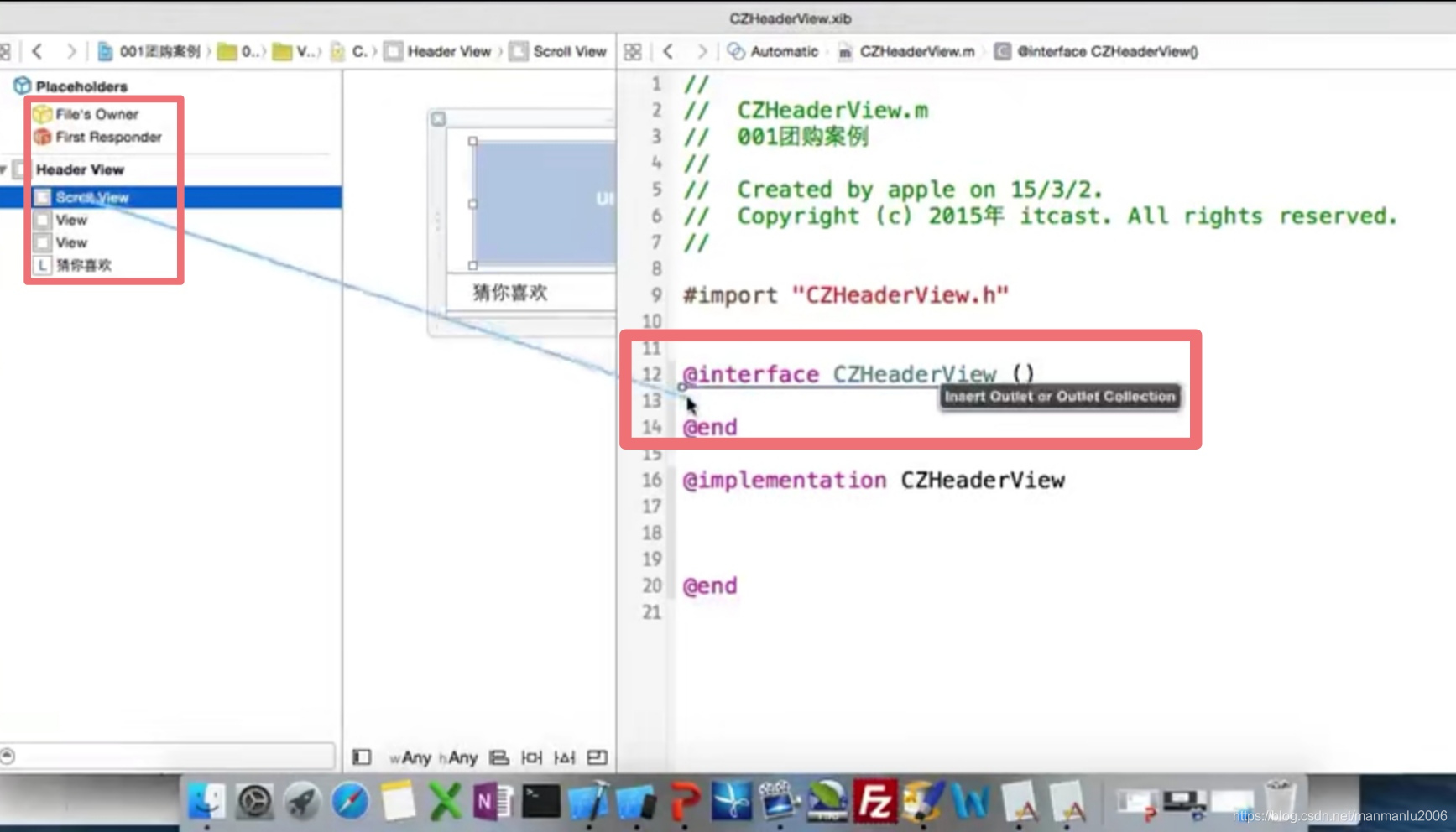Open the assistant editor related items grid
Image resolution: width=1456 pixels, height=832 pixels.
click(x=633, y=51)
